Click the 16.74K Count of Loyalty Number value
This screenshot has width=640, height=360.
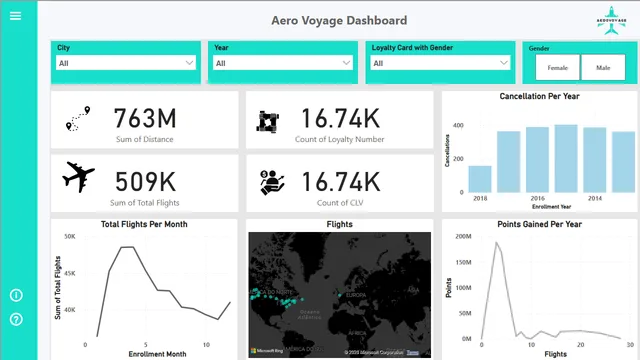340,118
